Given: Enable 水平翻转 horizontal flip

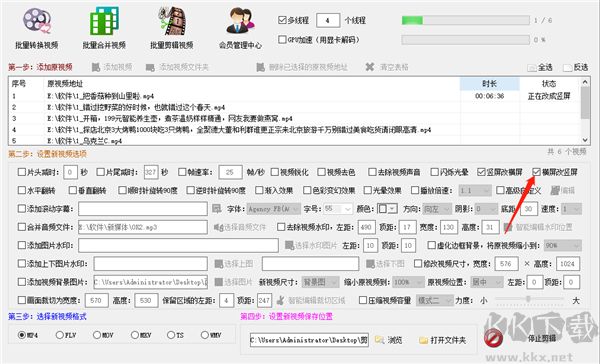Looking at the screenshot, I should (x=22, y=190).
